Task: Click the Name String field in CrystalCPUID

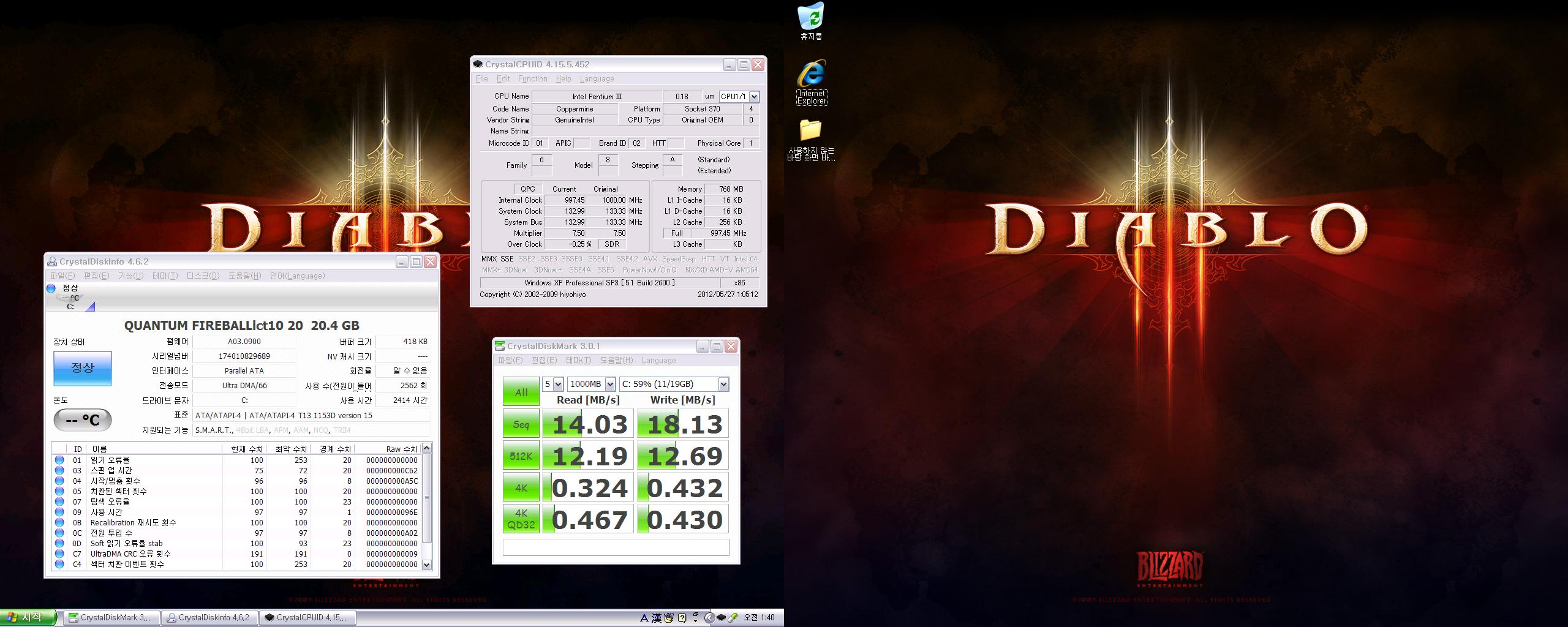Action: coord(646,131)
